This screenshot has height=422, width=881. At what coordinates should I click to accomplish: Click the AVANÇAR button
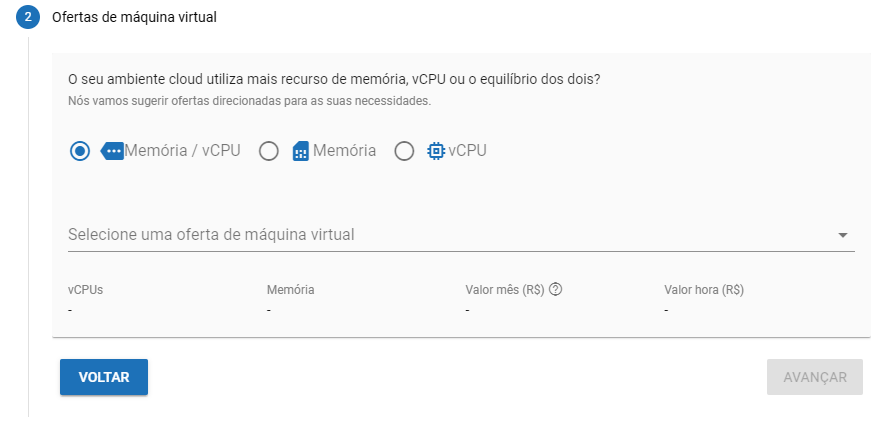coord(815,377)
